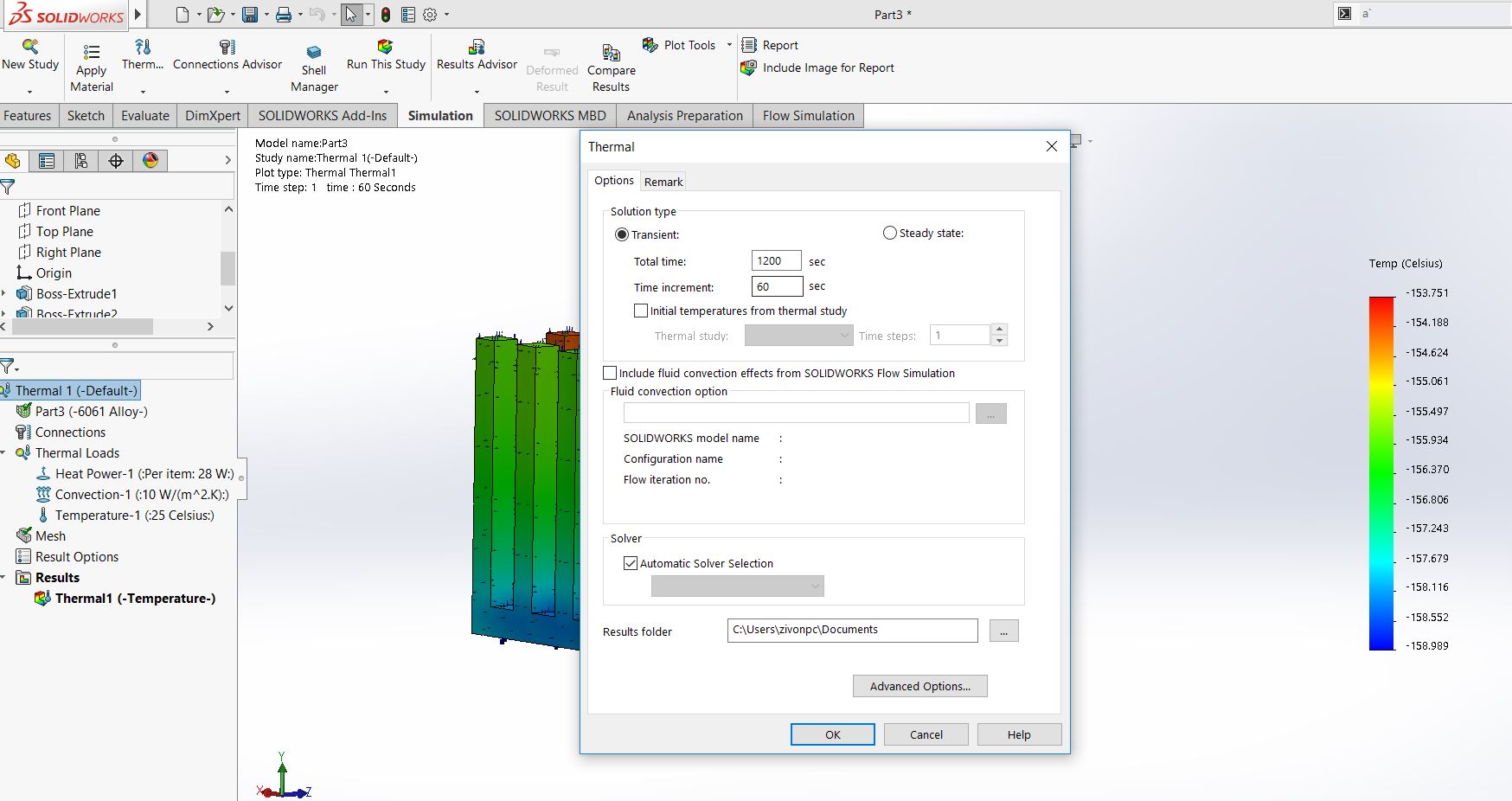Image resolution: width=1512 pixels, height=801 pixels.
Task: Open the DimXpertManager crosshair tab
Action: click(116, 161)
